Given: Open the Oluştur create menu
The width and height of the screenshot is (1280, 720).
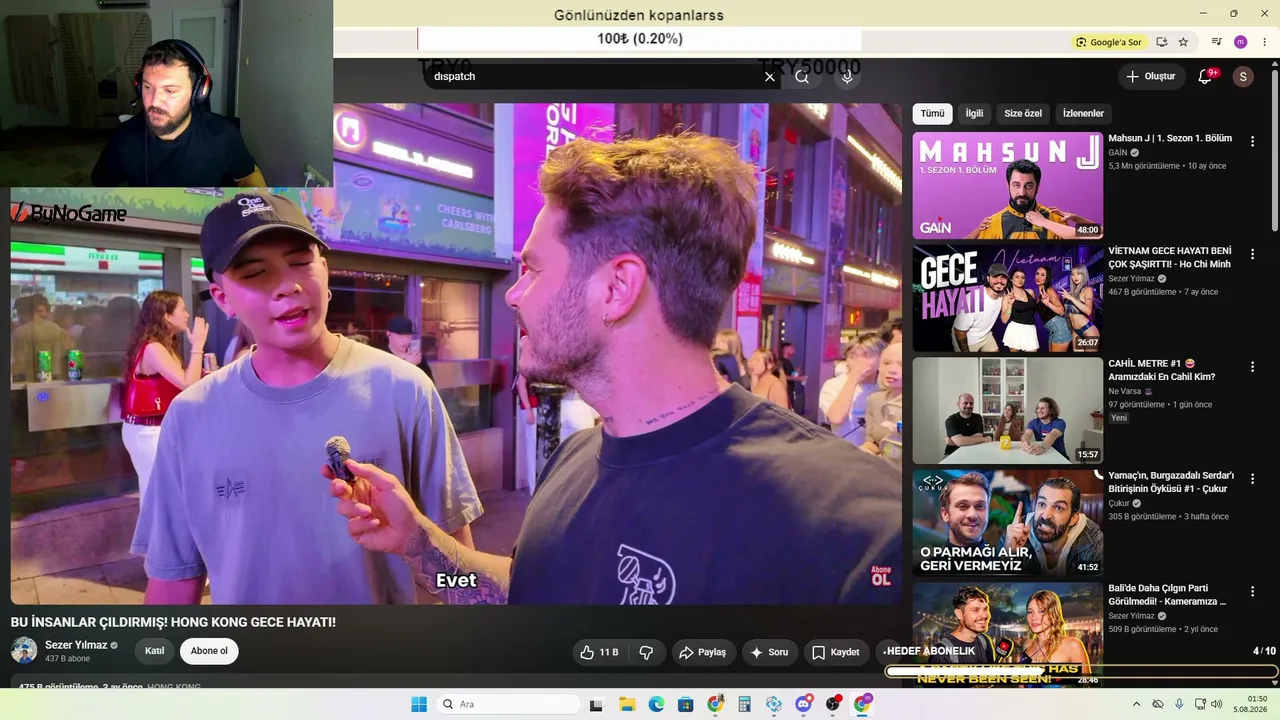Looking at the screenshot, I should pos(1150,77).
